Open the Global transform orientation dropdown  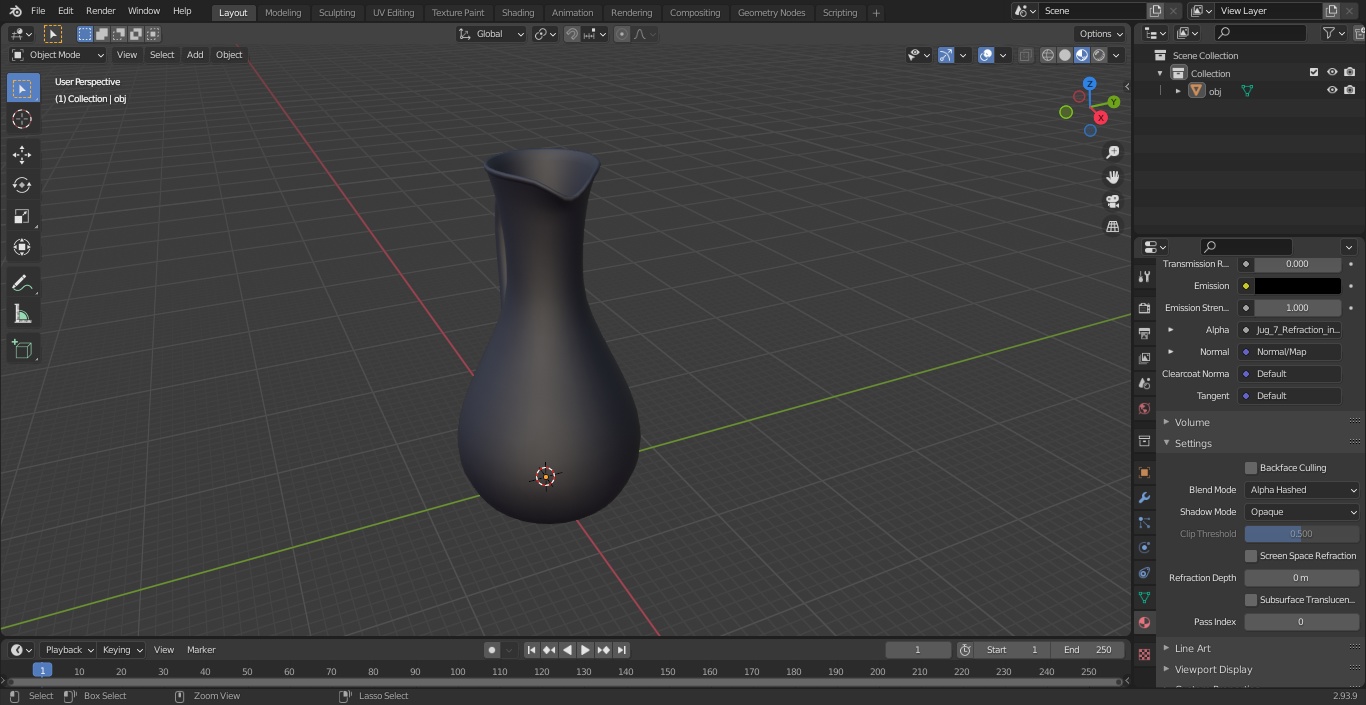pyautogui.click(x=491, y=34)
